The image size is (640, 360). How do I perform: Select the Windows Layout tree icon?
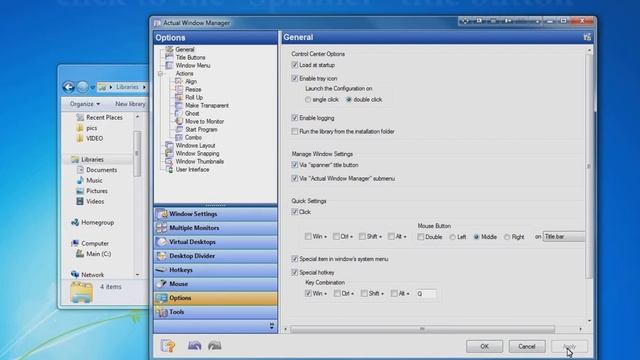click(169, 145)
